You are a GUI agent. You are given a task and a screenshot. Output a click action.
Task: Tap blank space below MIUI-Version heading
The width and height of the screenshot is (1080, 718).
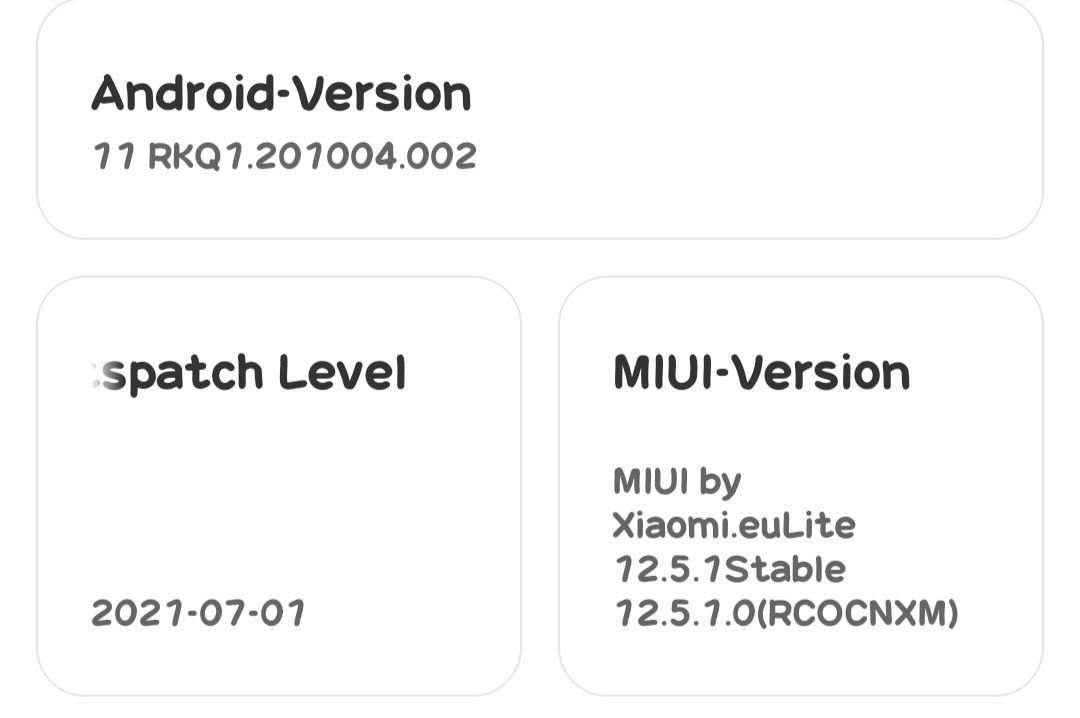pos(801,429)
